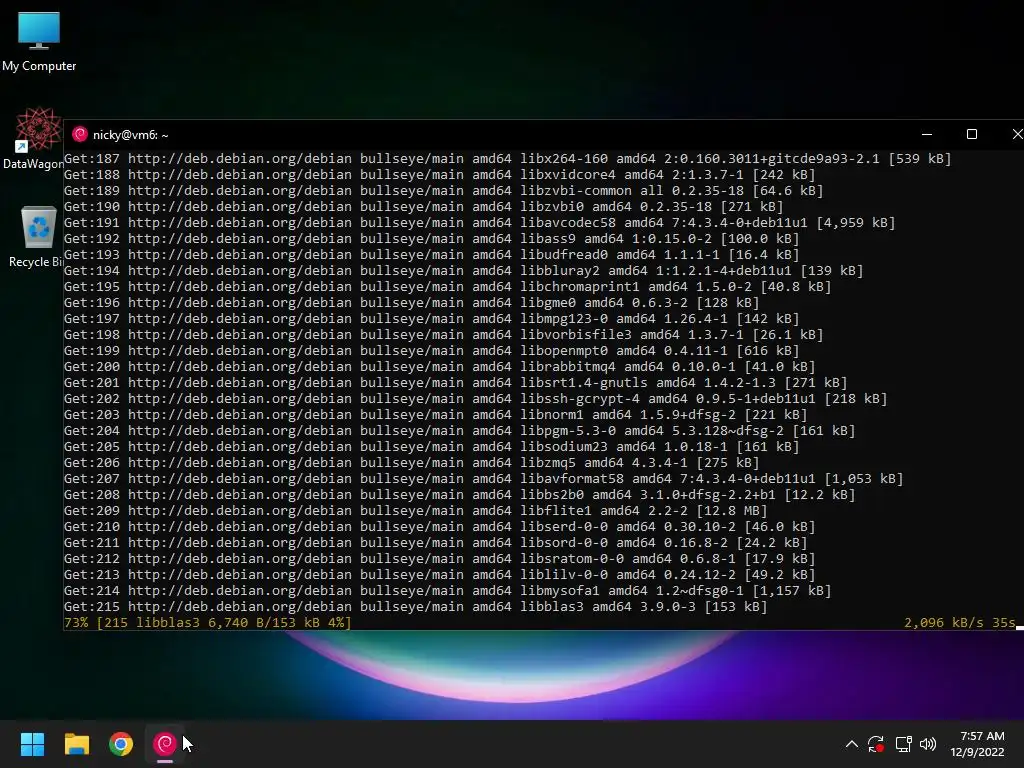Click the Get:194 libbluray2 line

tap(464, 270)
